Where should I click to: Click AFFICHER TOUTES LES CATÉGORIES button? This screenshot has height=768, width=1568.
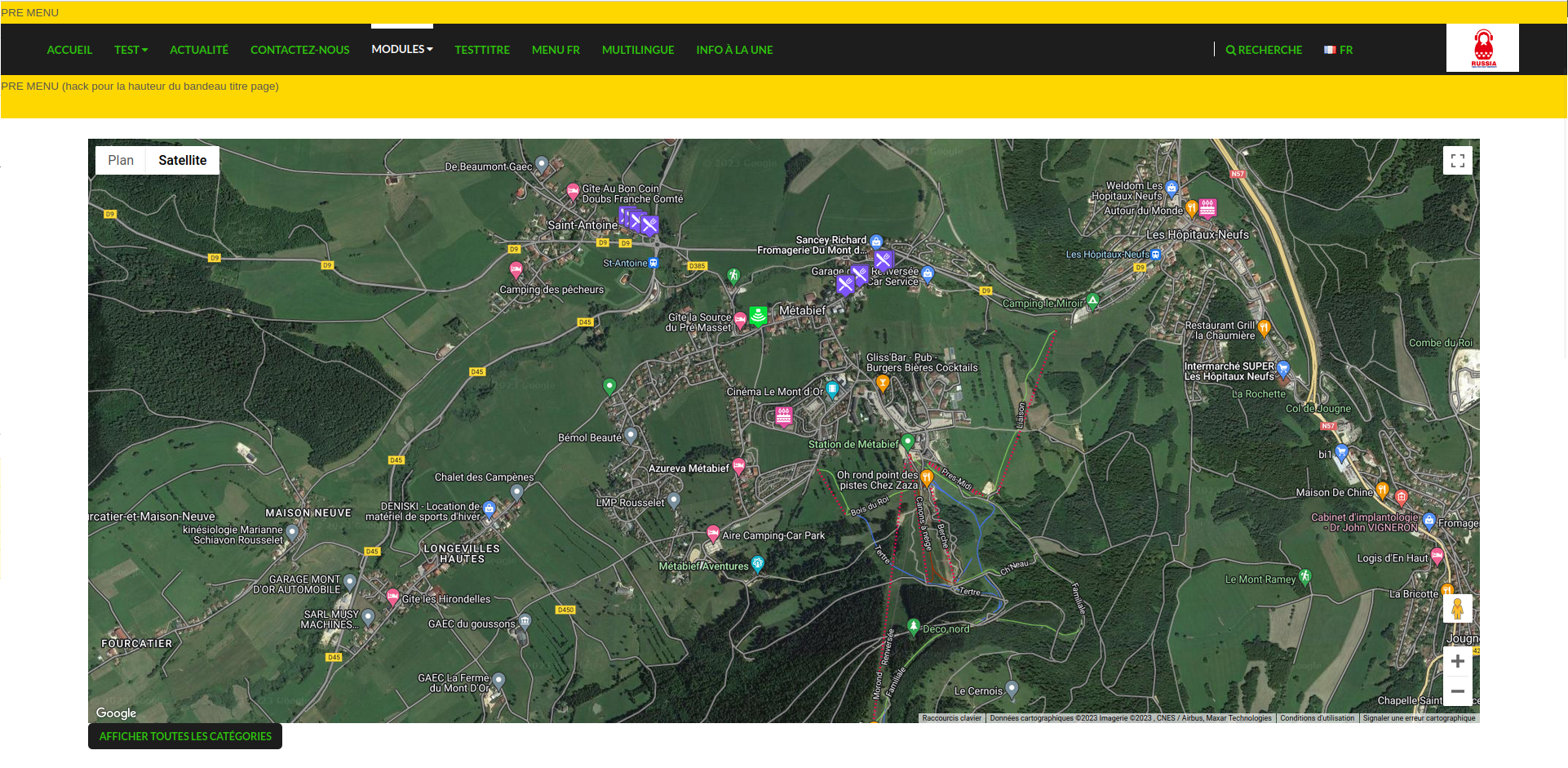point(185,736)
